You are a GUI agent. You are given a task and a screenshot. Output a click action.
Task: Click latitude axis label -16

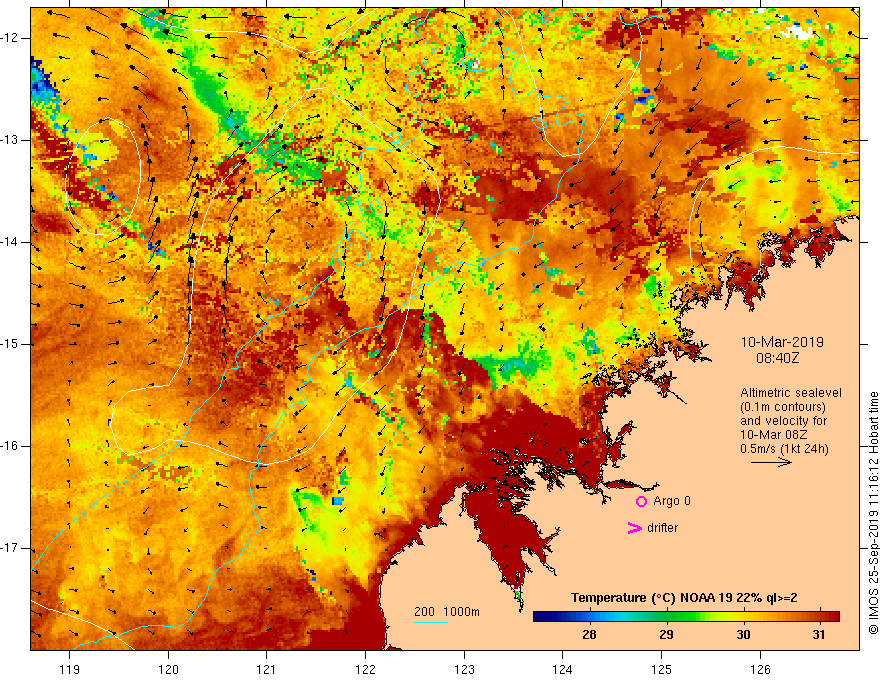[x=10, y=446]
